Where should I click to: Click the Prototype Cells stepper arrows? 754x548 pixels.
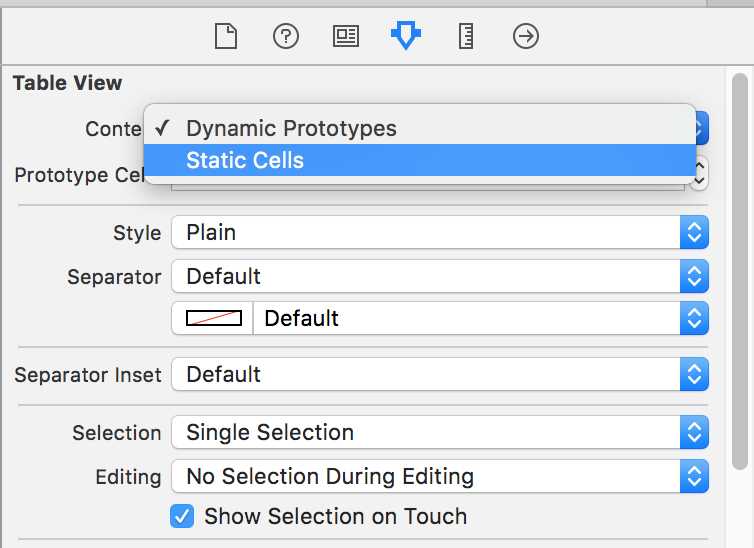[699, 173]
